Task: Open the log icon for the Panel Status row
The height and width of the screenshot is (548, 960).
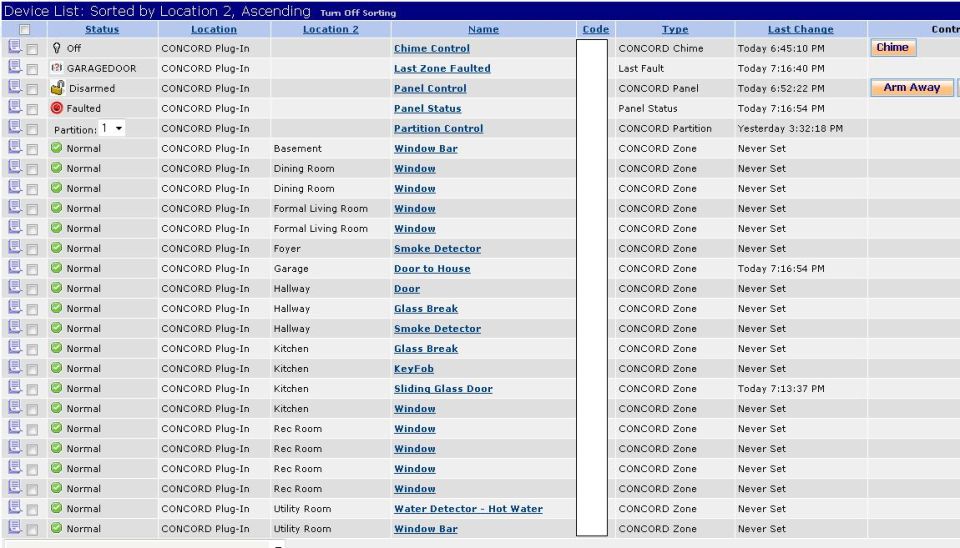Action: point(15,107)
